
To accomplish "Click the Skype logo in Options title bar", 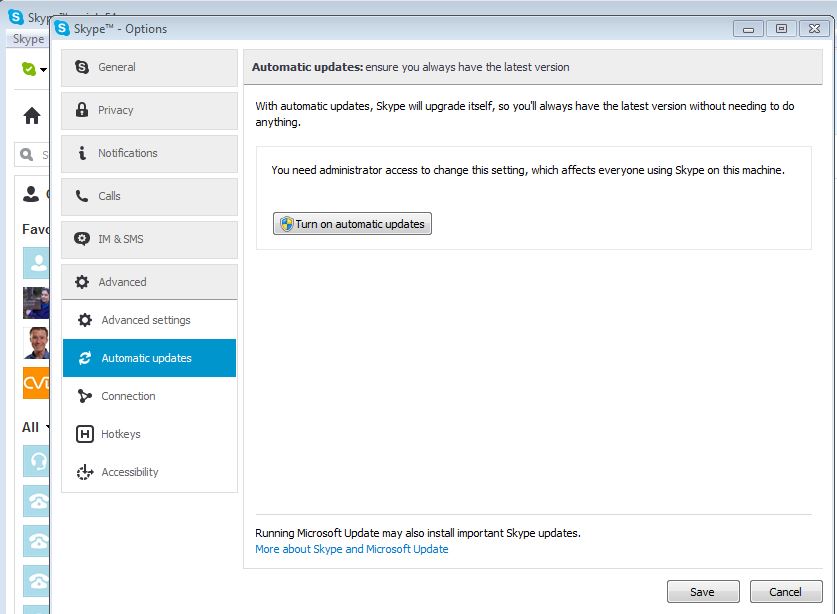I will [x=62, y=28].
